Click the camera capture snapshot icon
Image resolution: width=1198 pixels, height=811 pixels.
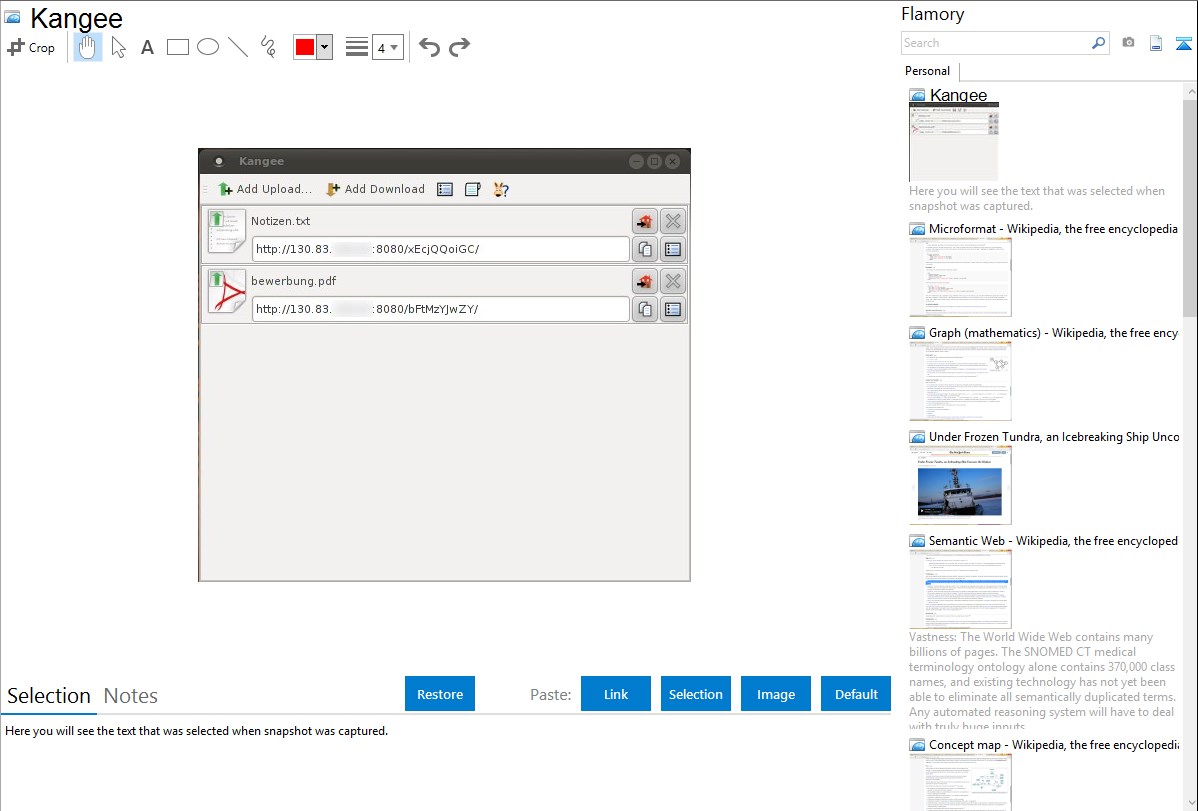1128,43
